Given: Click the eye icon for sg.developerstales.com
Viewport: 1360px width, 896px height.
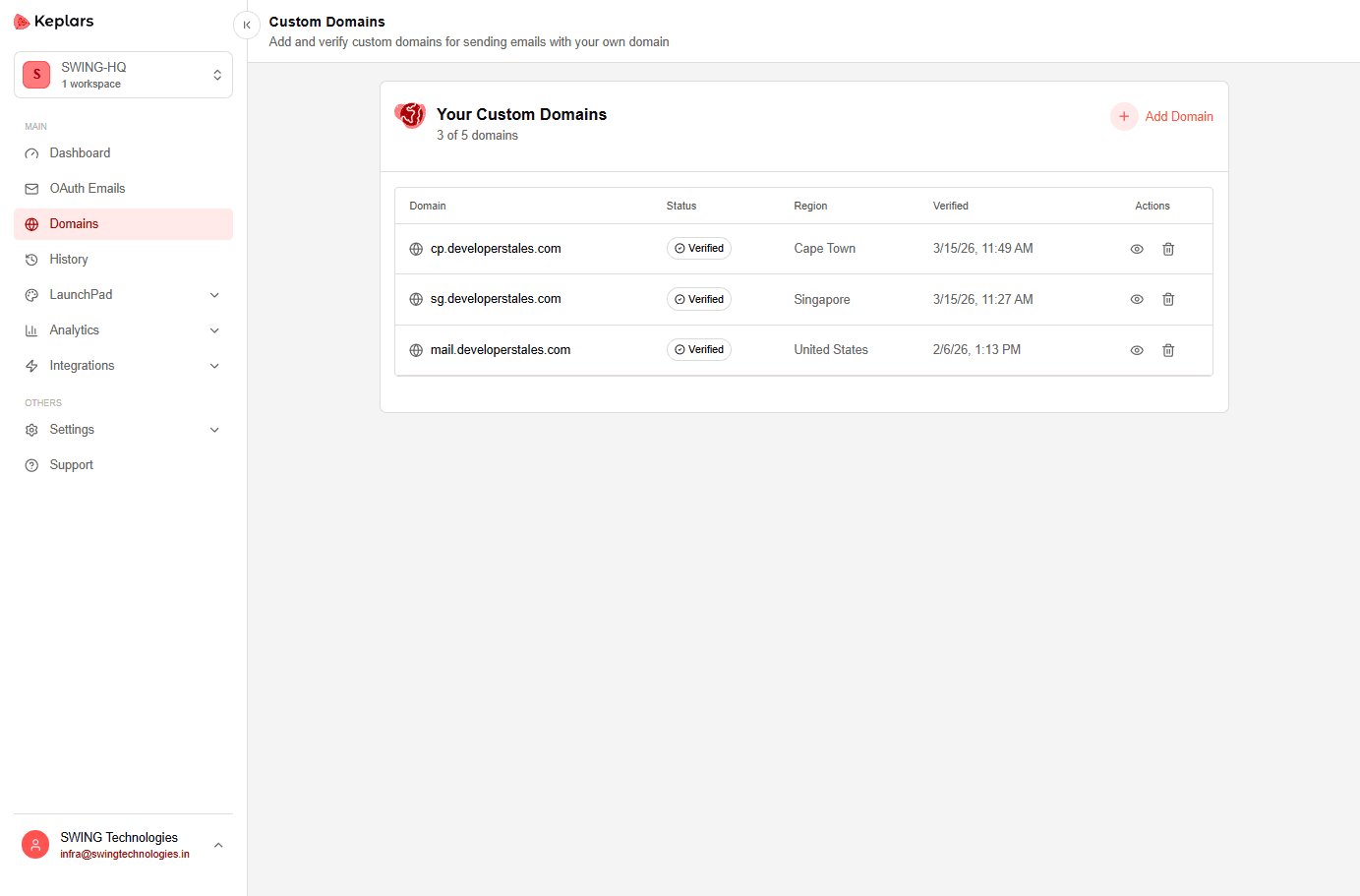Looking at the screenshot, I should coord(1137,299).
